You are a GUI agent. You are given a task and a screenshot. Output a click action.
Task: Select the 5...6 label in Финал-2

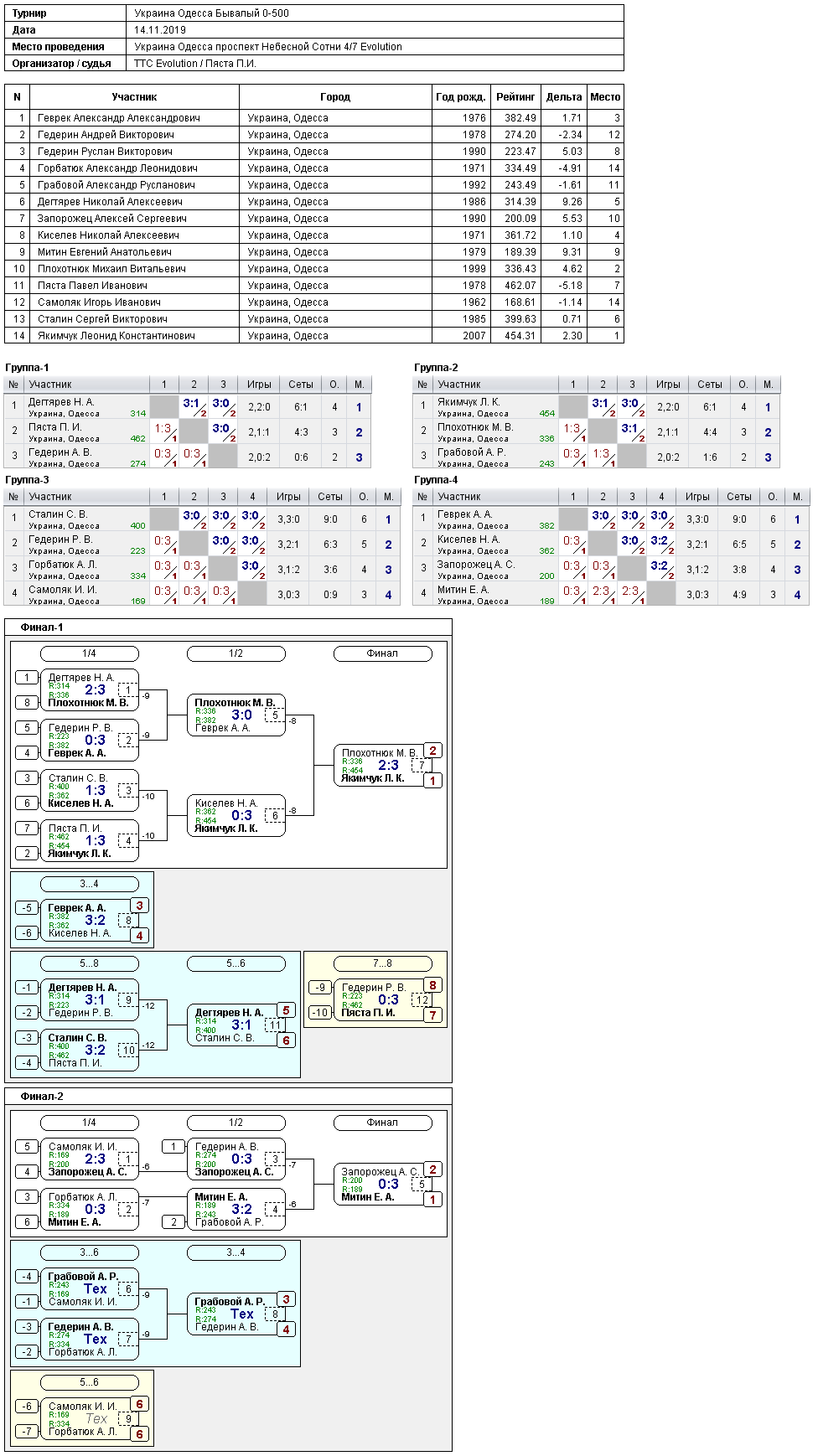(89, 1382)
